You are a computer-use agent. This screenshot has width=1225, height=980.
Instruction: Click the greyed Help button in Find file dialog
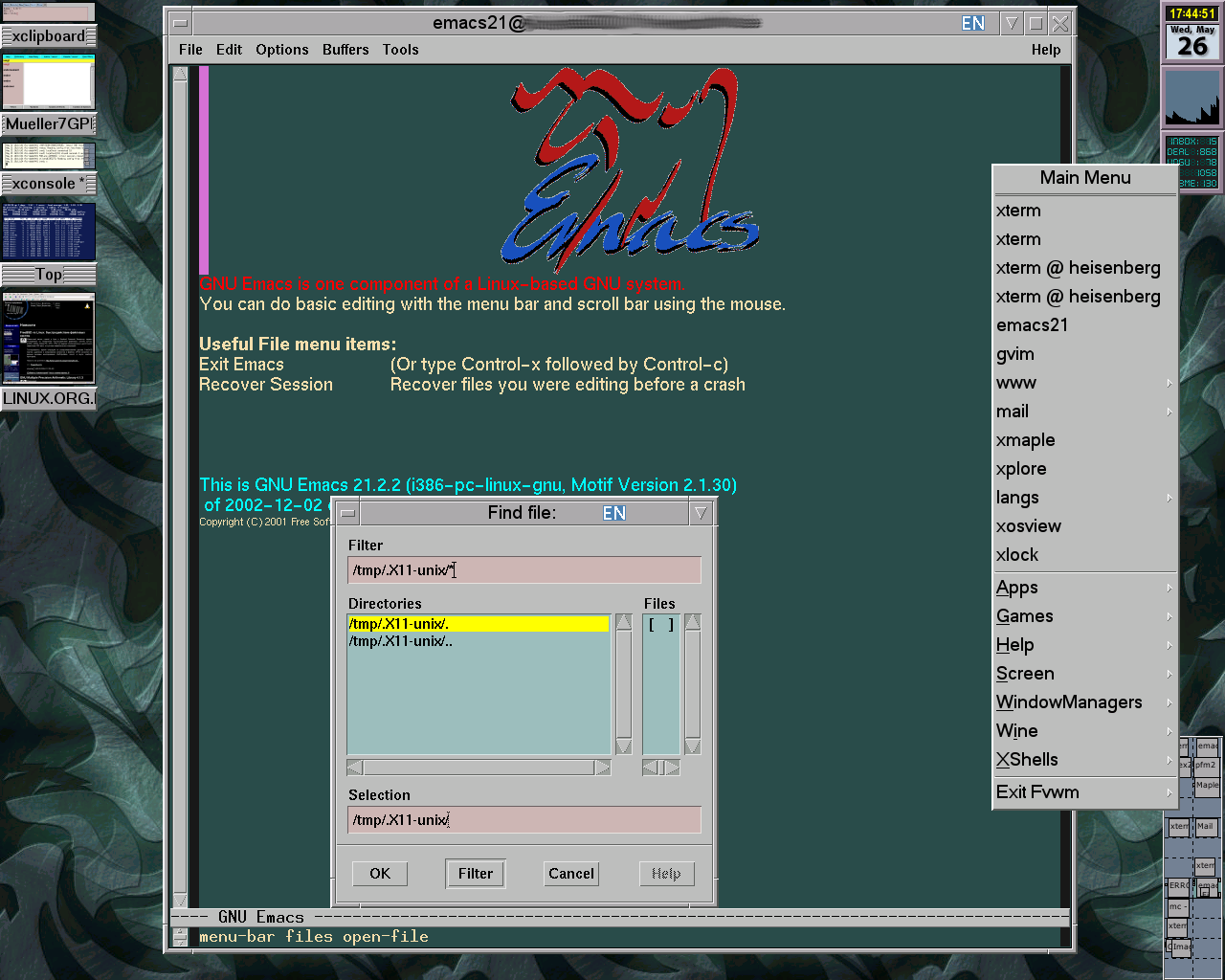click(x=666, y=874)
